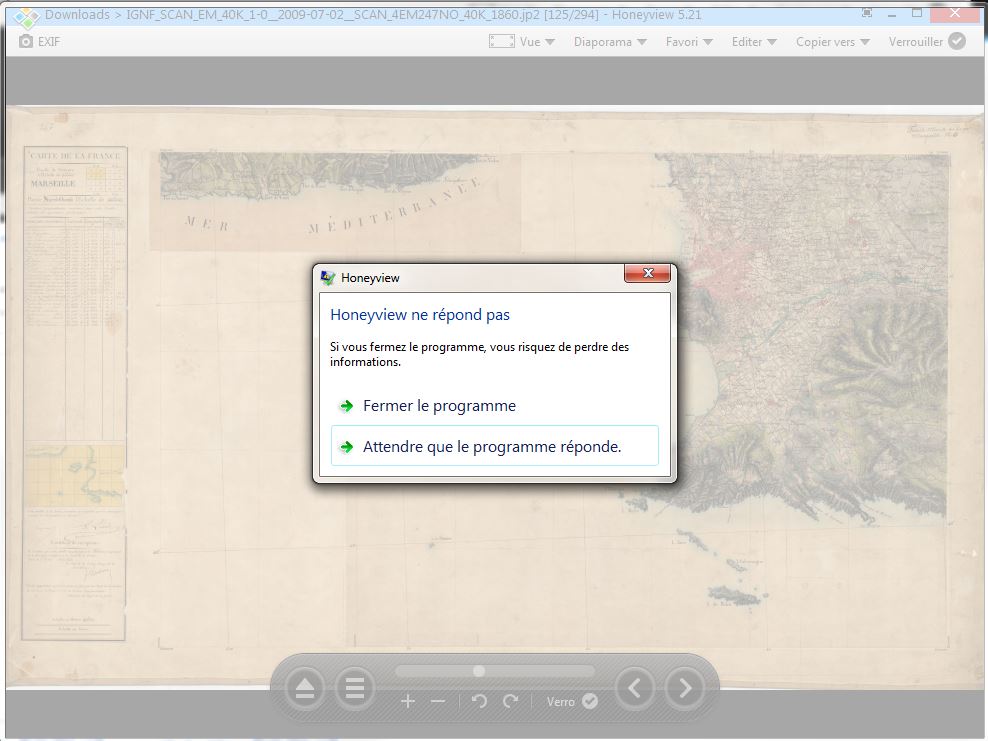
Task: Open the Copier vers dropdown
Action: [x=832, y=42]
